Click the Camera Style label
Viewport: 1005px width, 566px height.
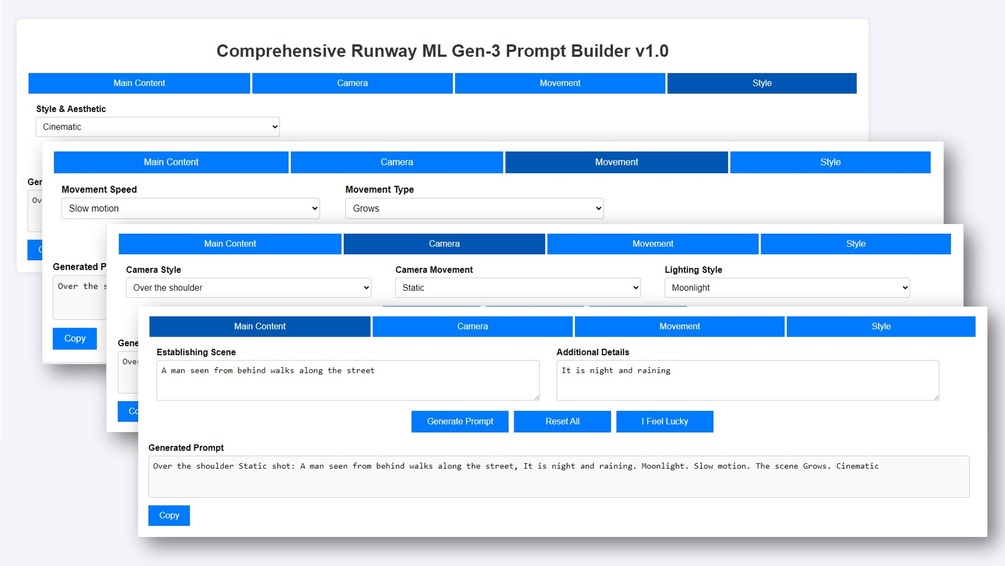pyautogui.click(x=153, y=270)
